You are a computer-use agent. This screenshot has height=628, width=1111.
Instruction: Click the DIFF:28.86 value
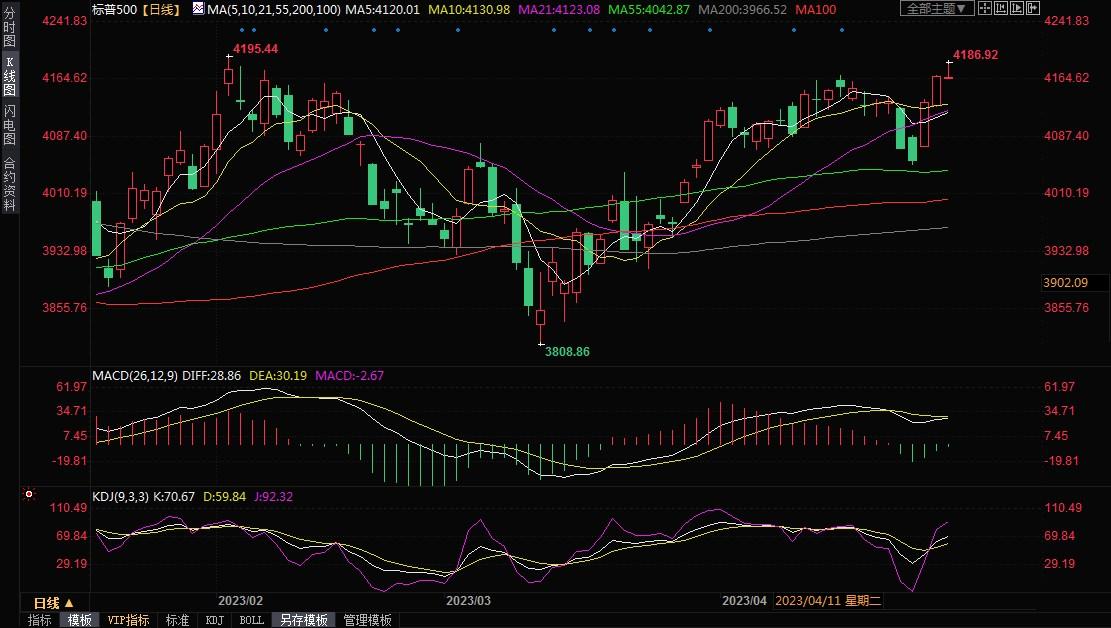(x=211, y=375)
